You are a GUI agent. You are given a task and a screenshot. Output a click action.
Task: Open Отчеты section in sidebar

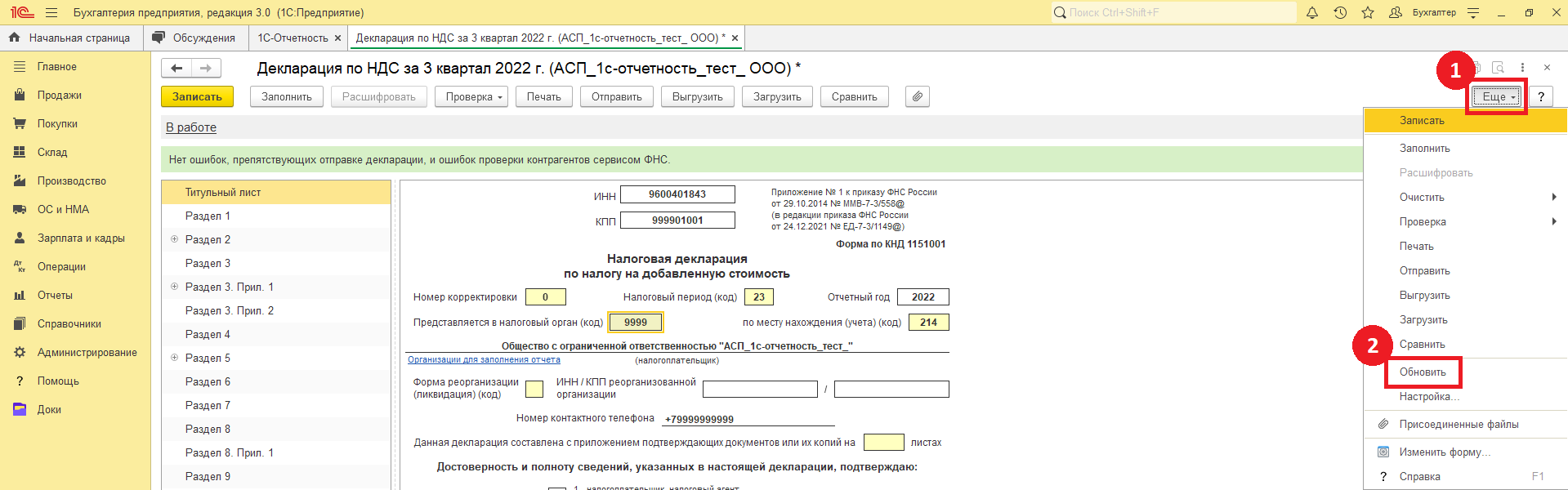[75, 295]
